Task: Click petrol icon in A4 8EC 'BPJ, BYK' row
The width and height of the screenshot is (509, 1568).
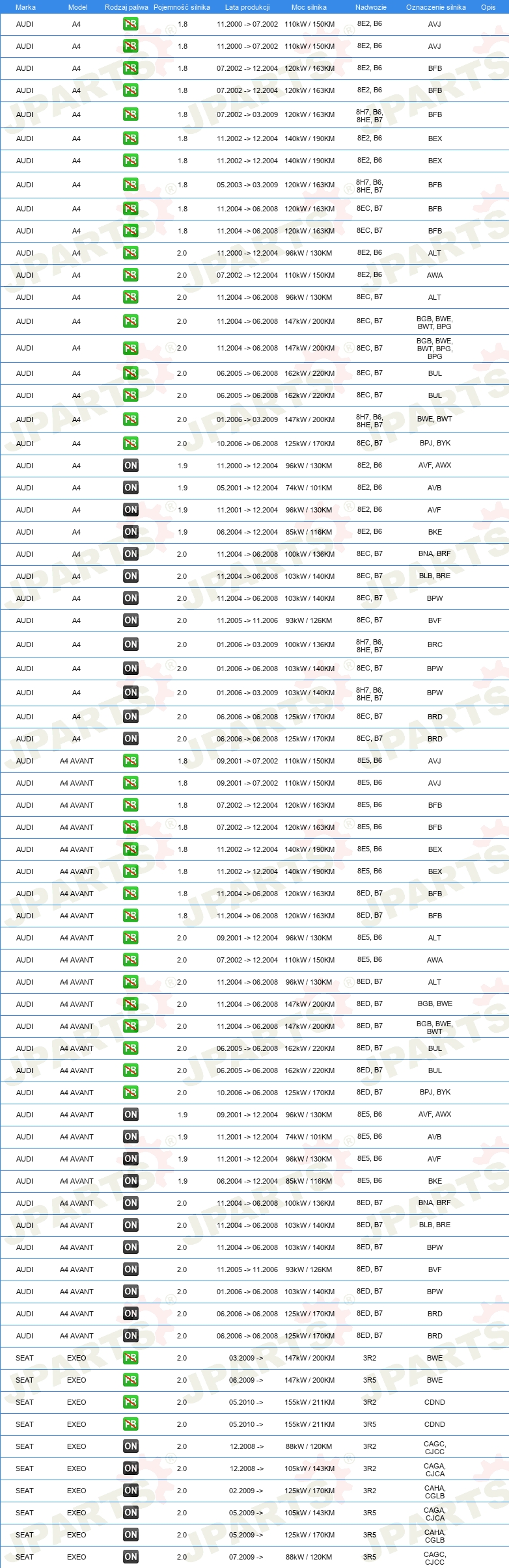Action: tap(131, 444)
